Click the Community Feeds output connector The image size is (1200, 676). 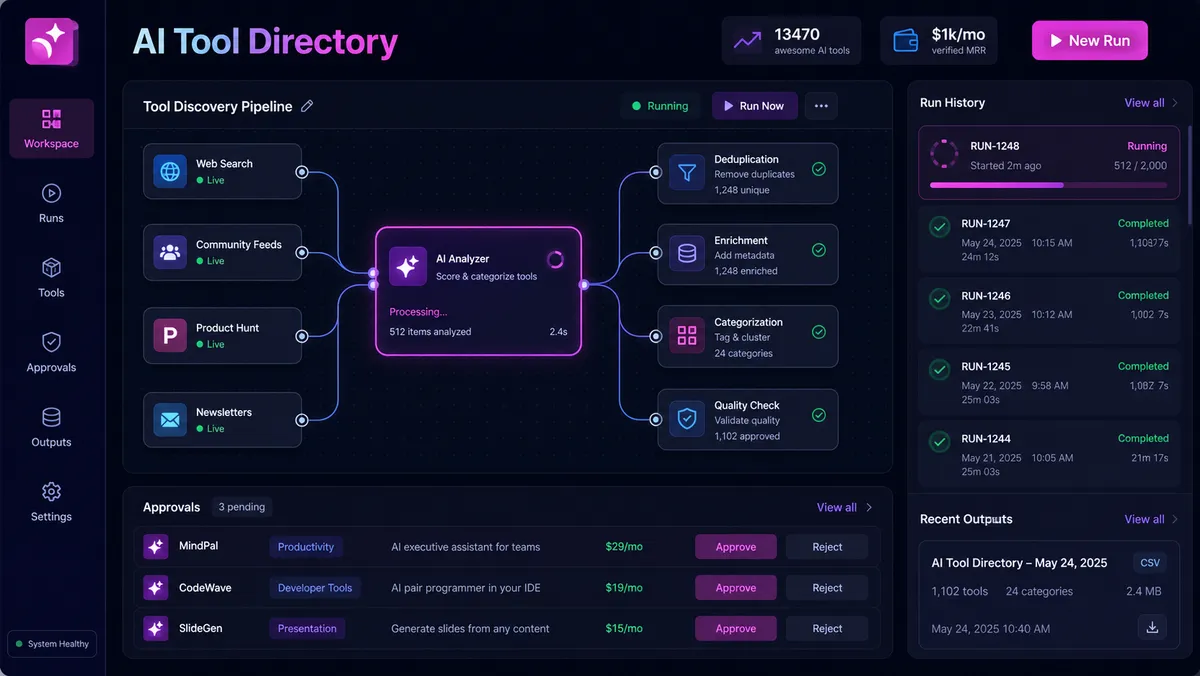point(301,253)
